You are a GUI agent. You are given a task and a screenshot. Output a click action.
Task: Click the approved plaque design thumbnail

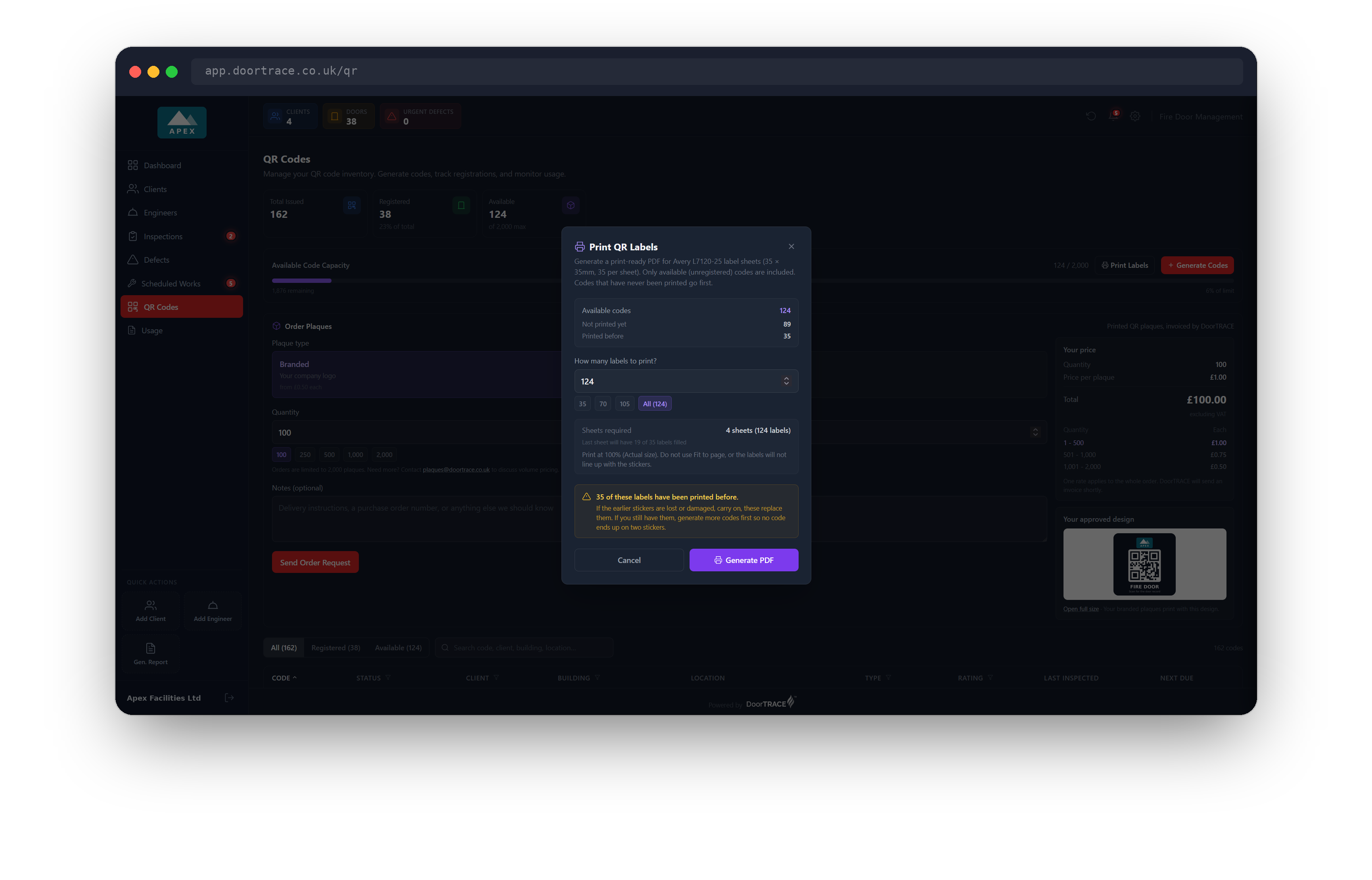pos(1144,564)
